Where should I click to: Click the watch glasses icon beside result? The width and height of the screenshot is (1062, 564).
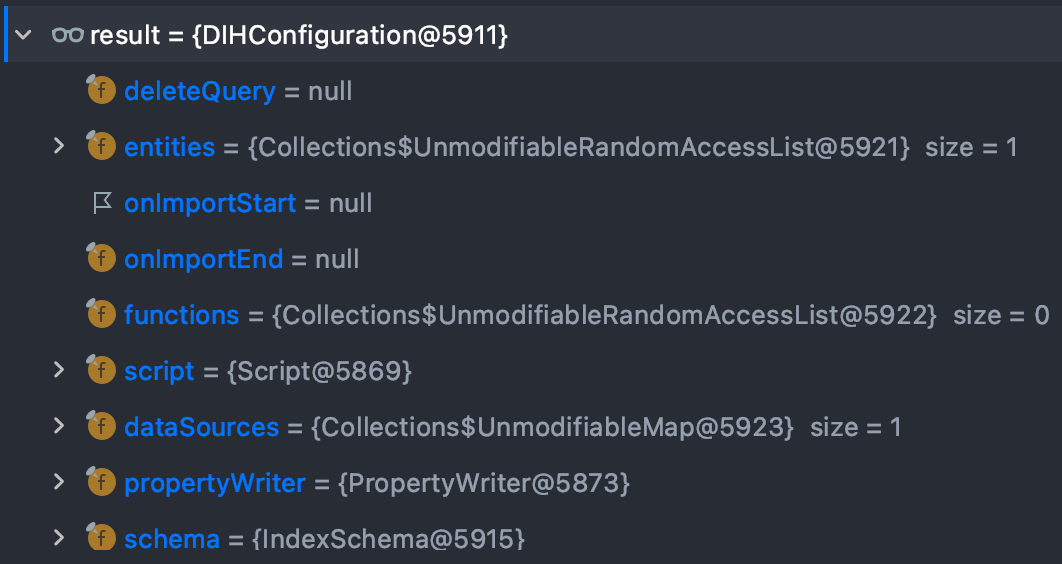(67, 36)
